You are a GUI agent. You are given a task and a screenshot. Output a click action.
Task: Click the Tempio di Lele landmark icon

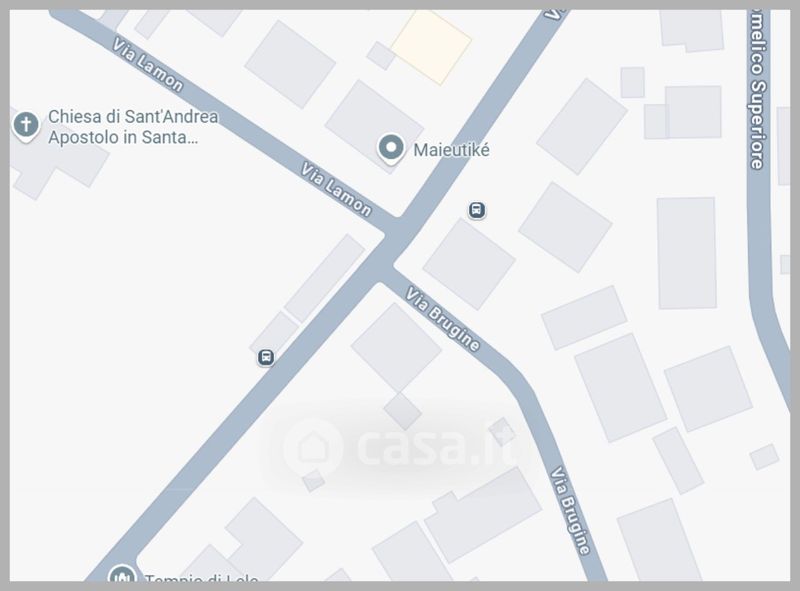click(x=122, y=575)
